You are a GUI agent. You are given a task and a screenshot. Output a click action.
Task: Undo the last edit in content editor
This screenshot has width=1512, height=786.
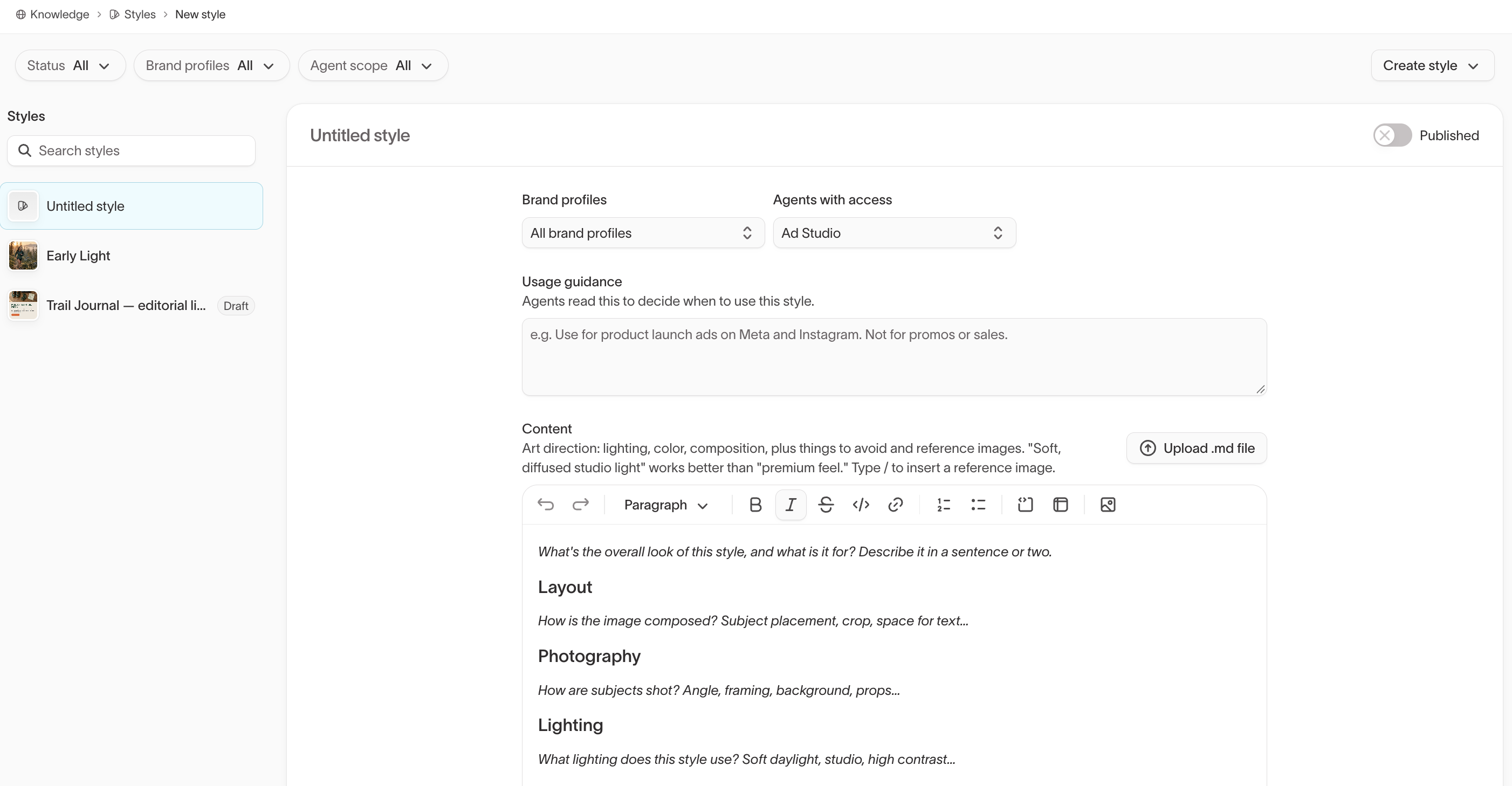pyautogui.click(x=545, y=505)
